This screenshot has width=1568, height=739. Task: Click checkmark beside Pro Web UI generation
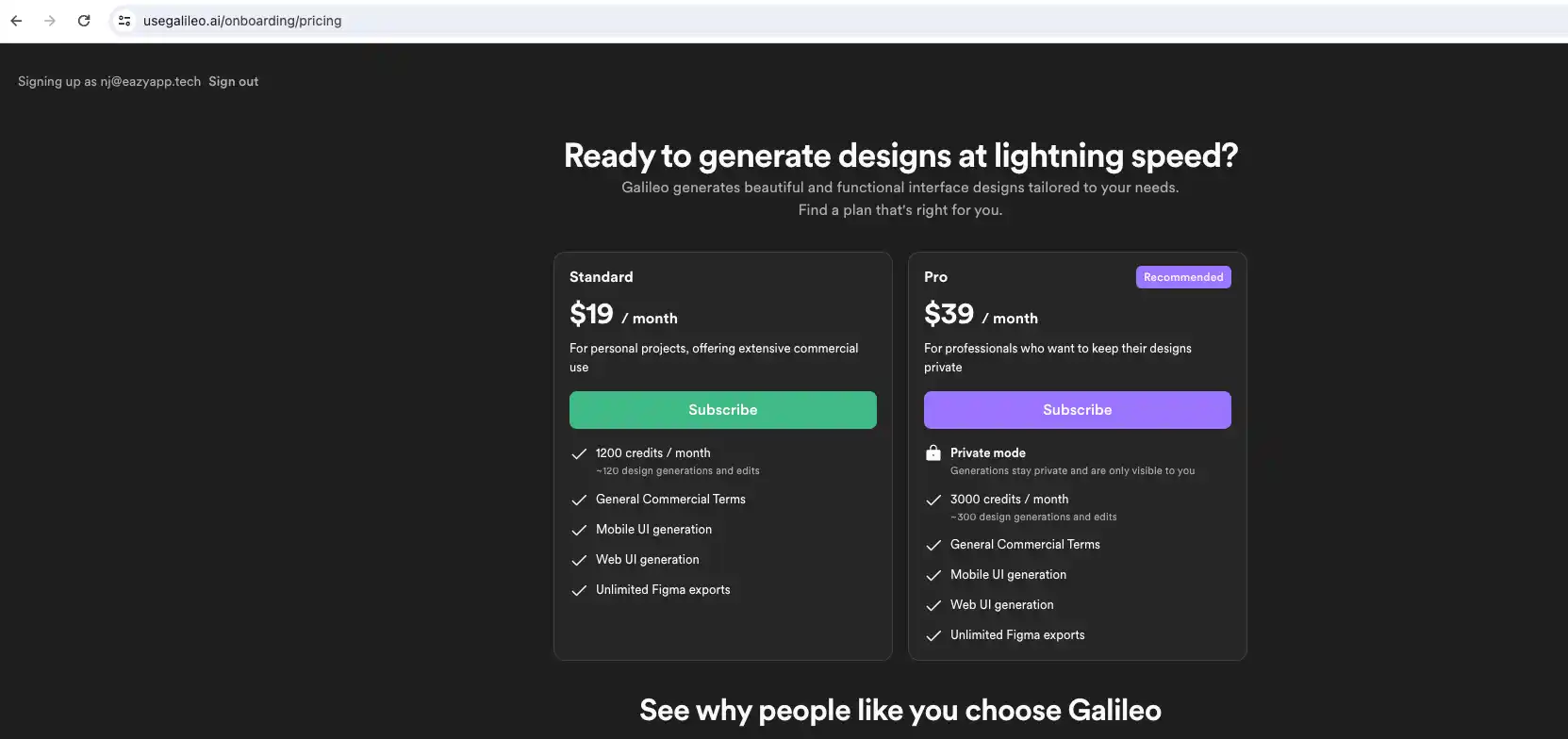click(933, 605)
